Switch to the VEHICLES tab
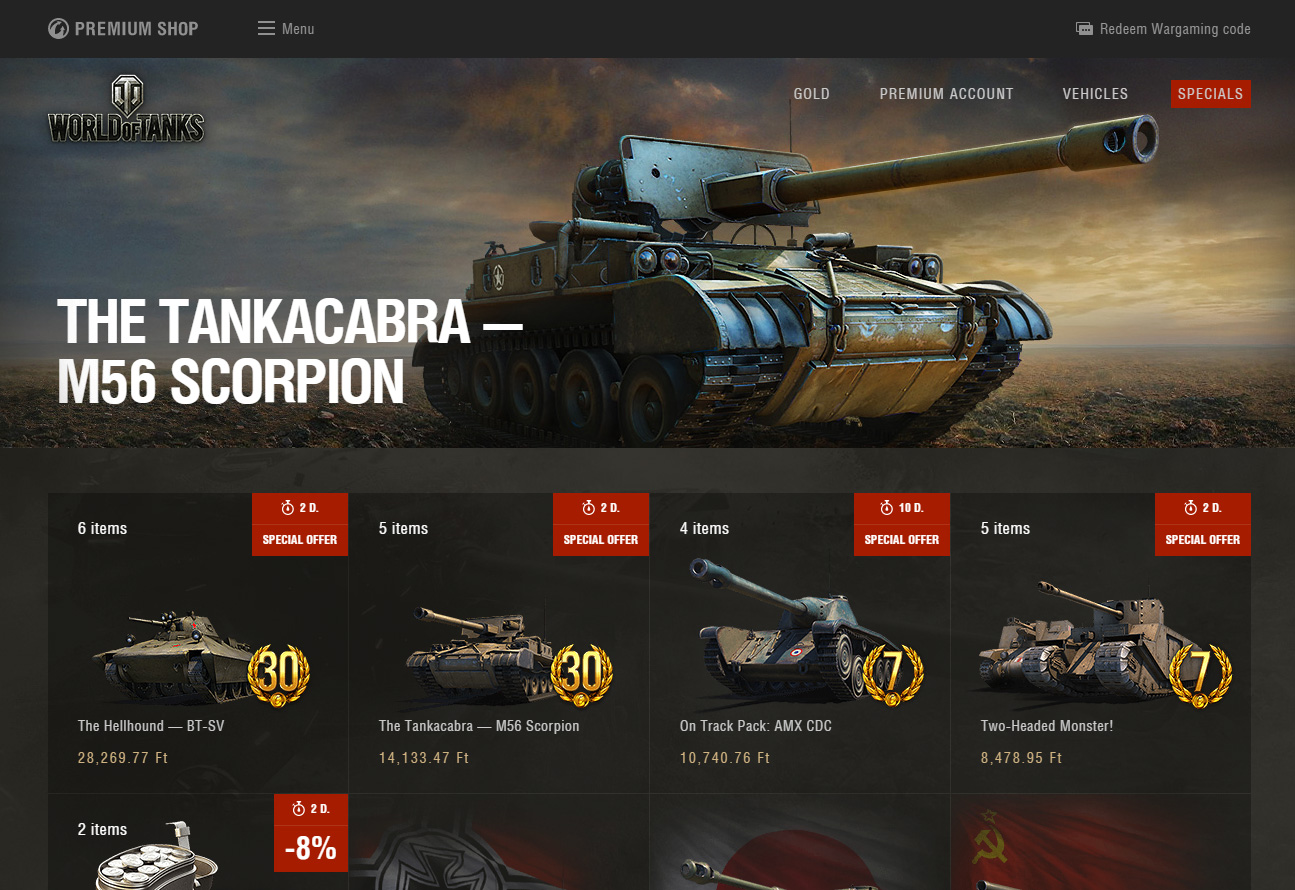1295x890 pixels. 1095,94
